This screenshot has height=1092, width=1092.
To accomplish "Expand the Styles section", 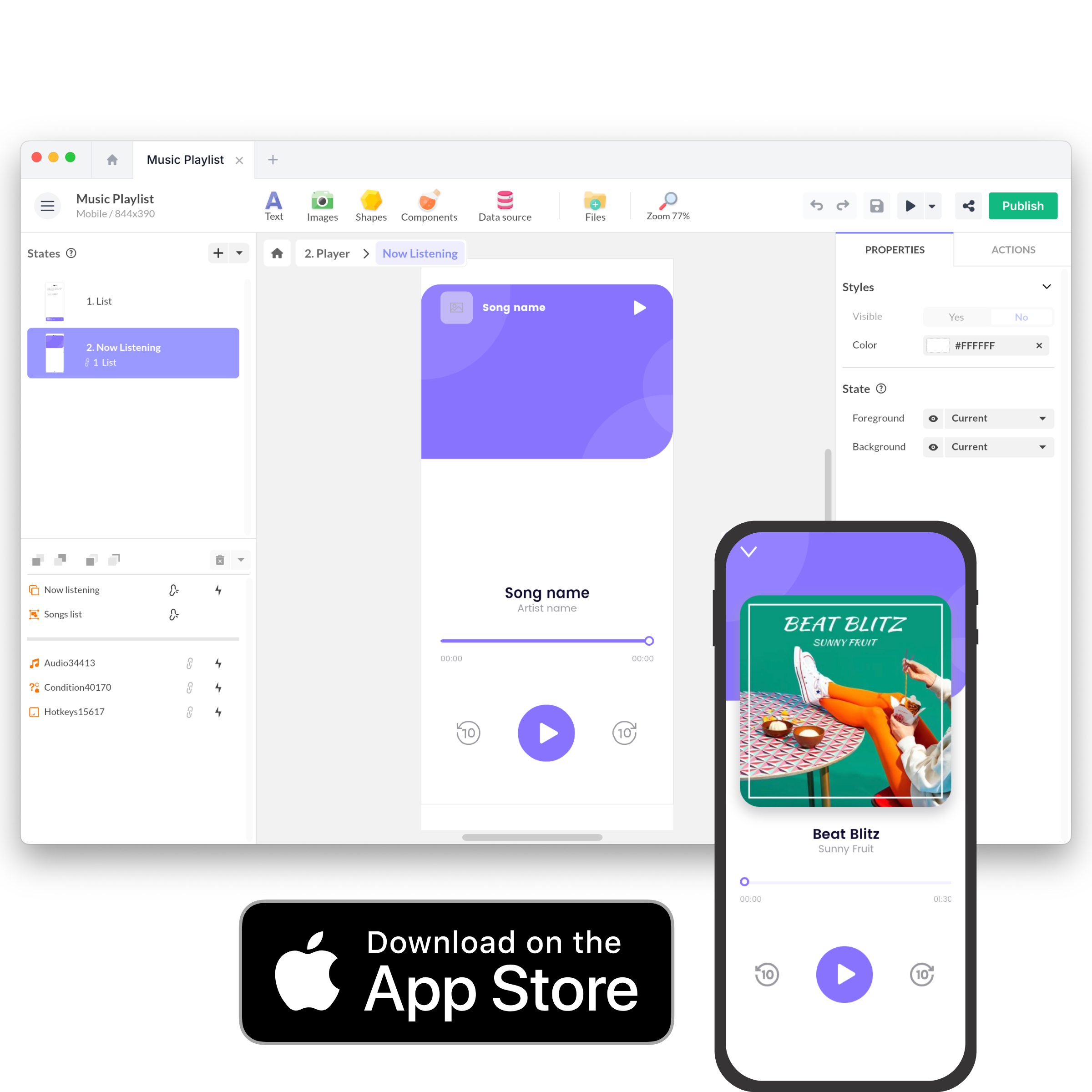I will pyautogui.click(x=1046, y=287).
